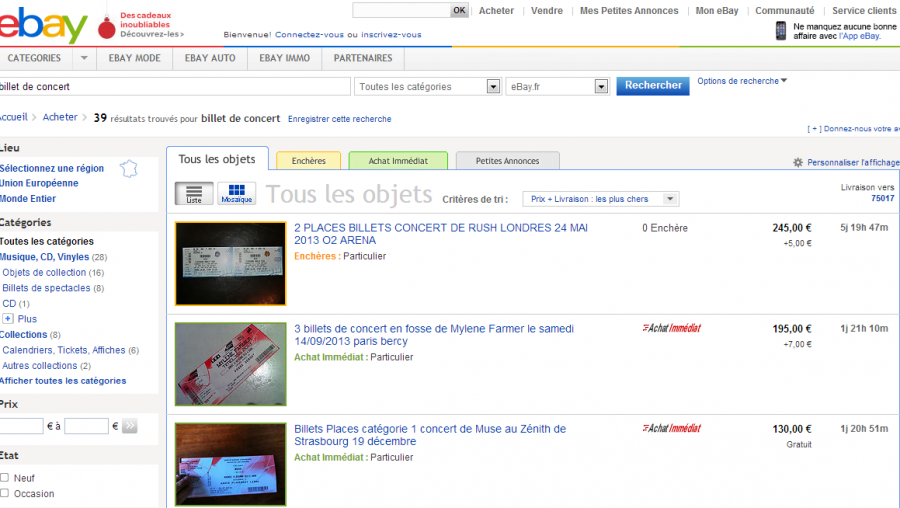
Task: Open the Mylene Farmer bercy listing title
Action: pyautogui.click(x=434, y=335)
